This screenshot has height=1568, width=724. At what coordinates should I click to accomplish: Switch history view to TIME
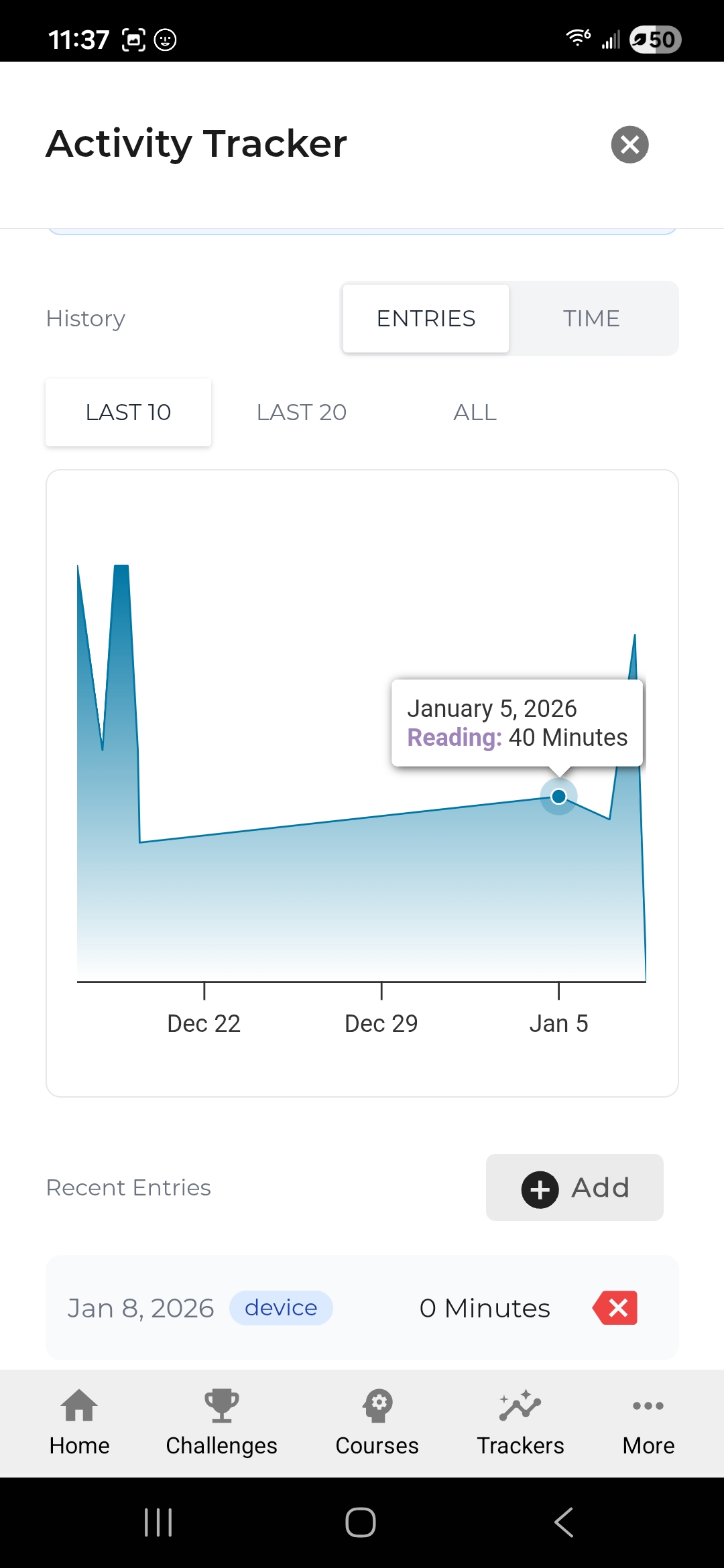click(x=591, y=319)
